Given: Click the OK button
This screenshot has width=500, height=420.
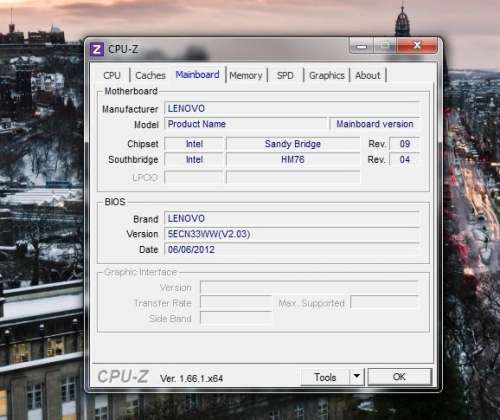Looking at the screenshot, I should coord(399,377).
